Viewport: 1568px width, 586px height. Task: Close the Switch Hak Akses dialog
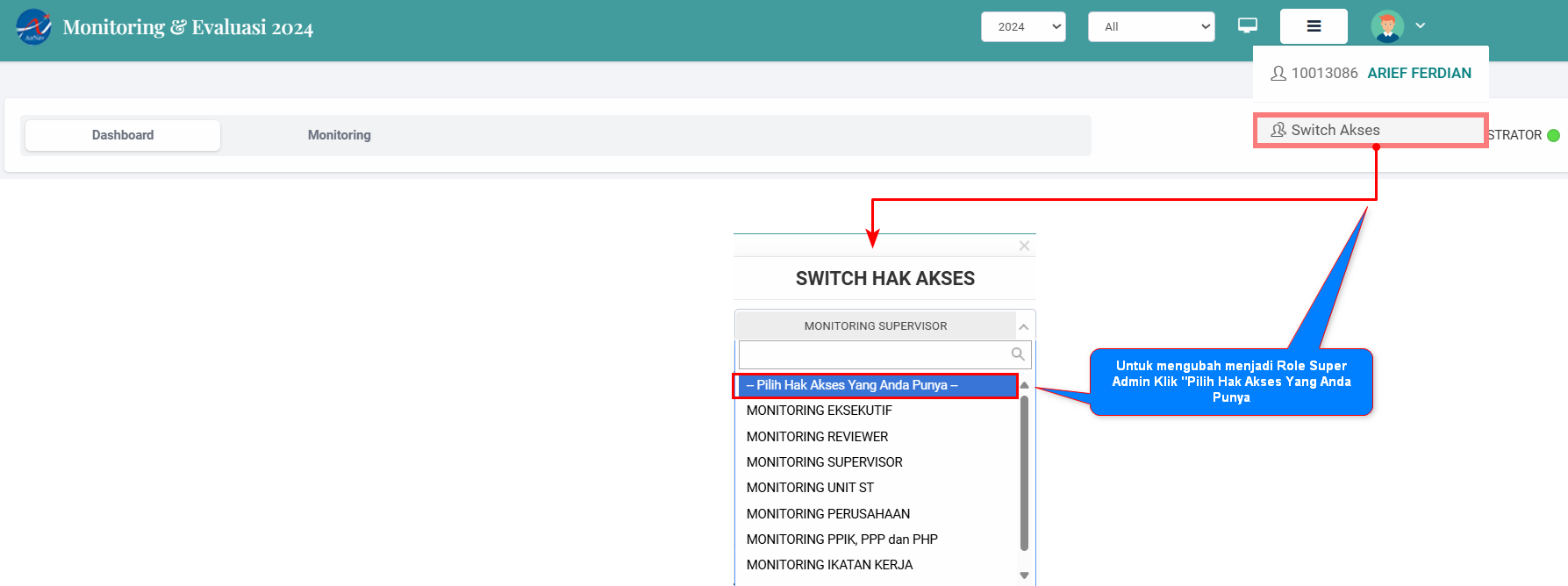(1023, 246)
